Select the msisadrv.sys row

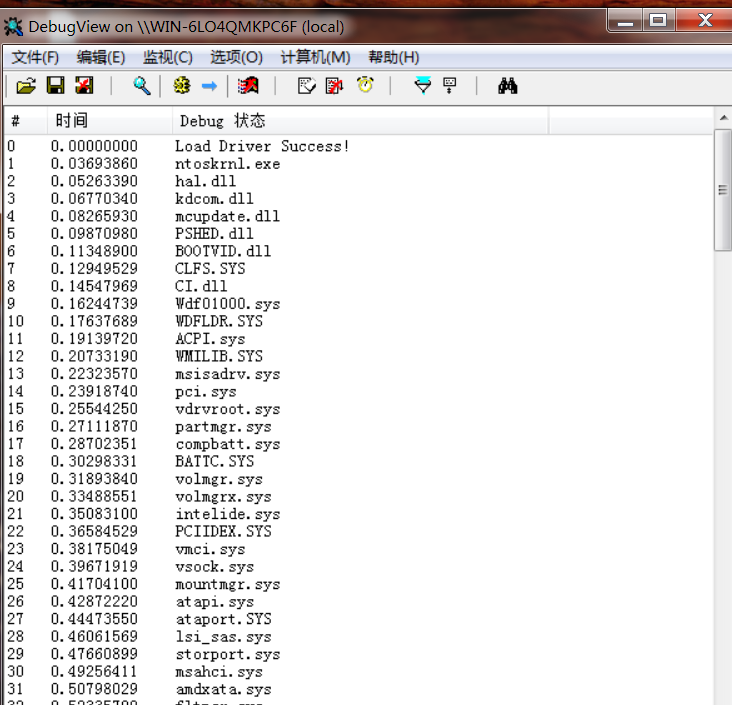click(x=359, y=374)
